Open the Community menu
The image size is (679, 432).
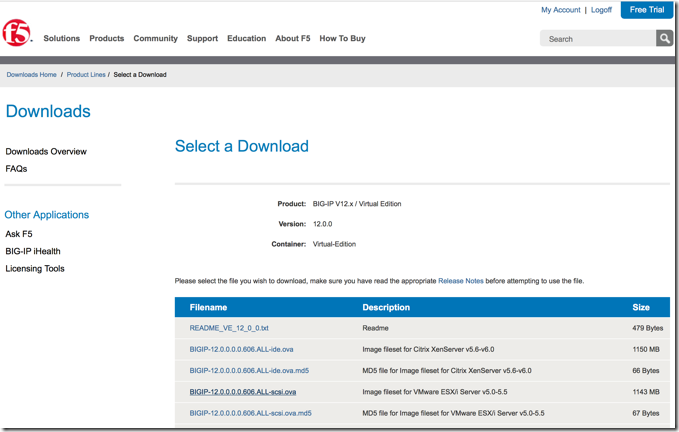155,39
